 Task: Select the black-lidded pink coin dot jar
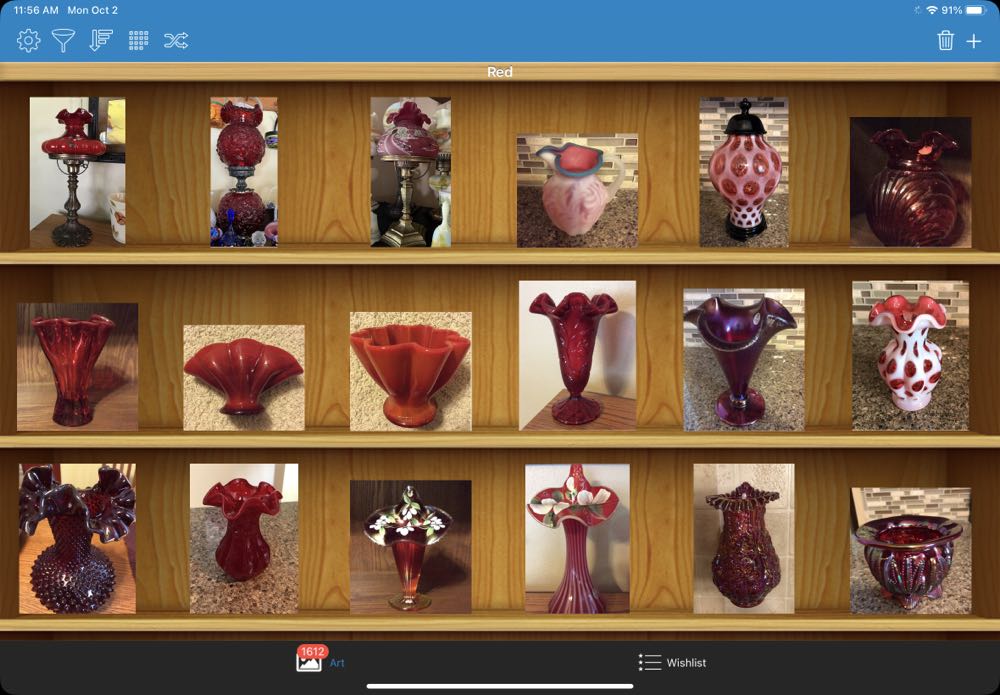(x=743, y=171)
